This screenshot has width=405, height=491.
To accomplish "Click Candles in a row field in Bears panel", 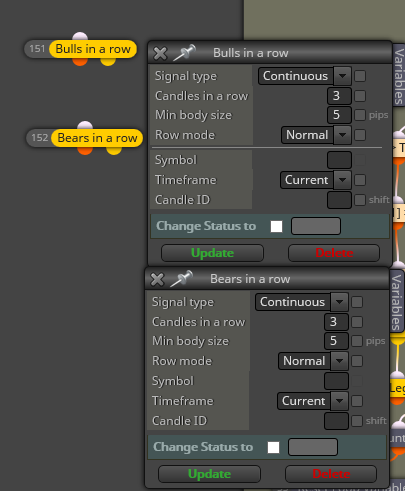I will [336, 322].
